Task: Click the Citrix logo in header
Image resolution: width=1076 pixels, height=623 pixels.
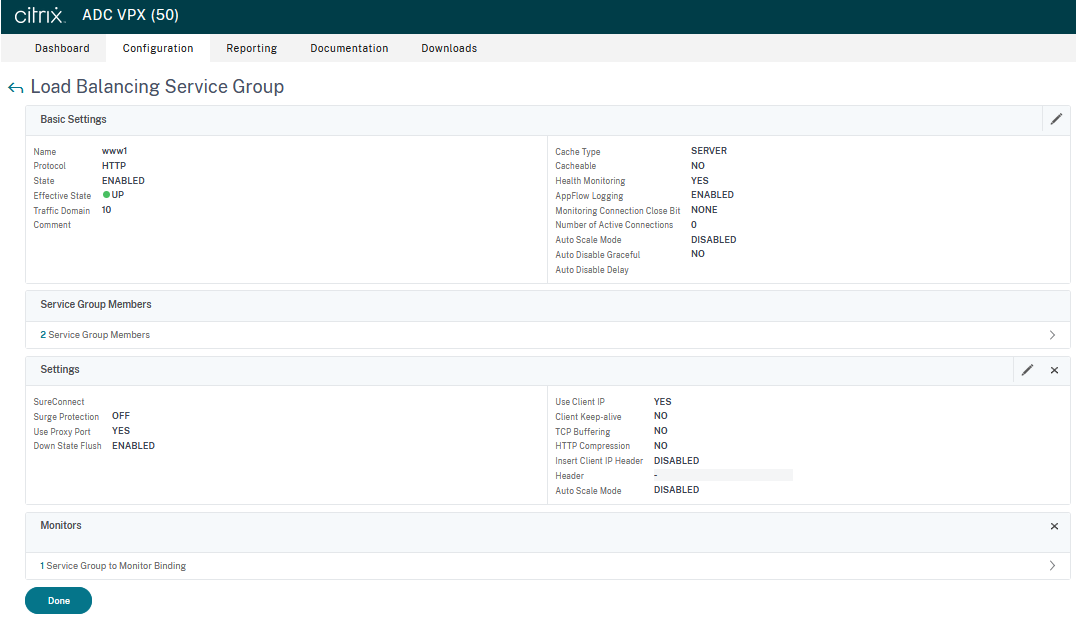Action: [x=40, y=16]
